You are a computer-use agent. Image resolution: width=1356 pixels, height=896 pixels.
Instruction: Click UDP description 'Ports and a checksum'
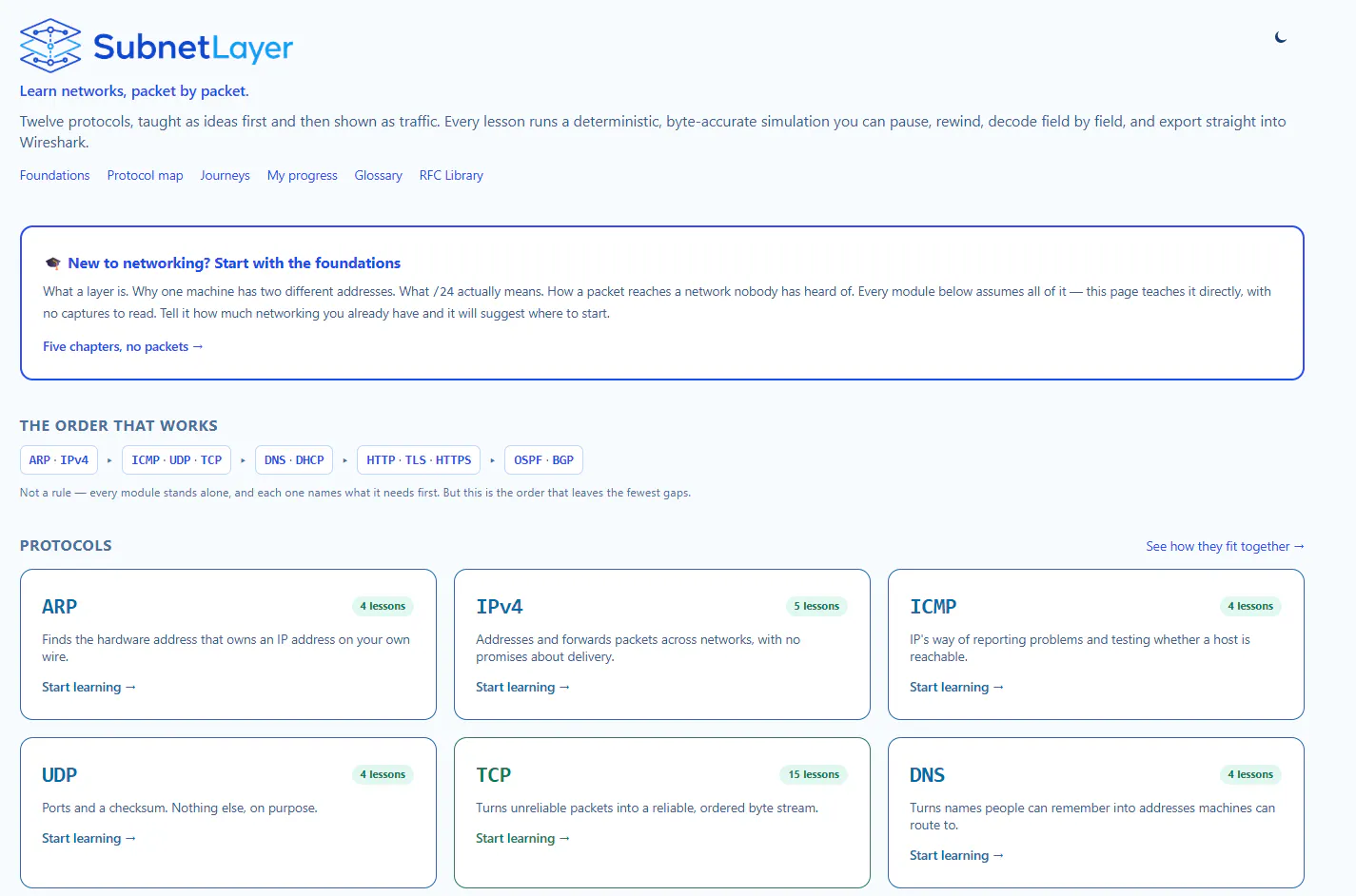point(180,808)
